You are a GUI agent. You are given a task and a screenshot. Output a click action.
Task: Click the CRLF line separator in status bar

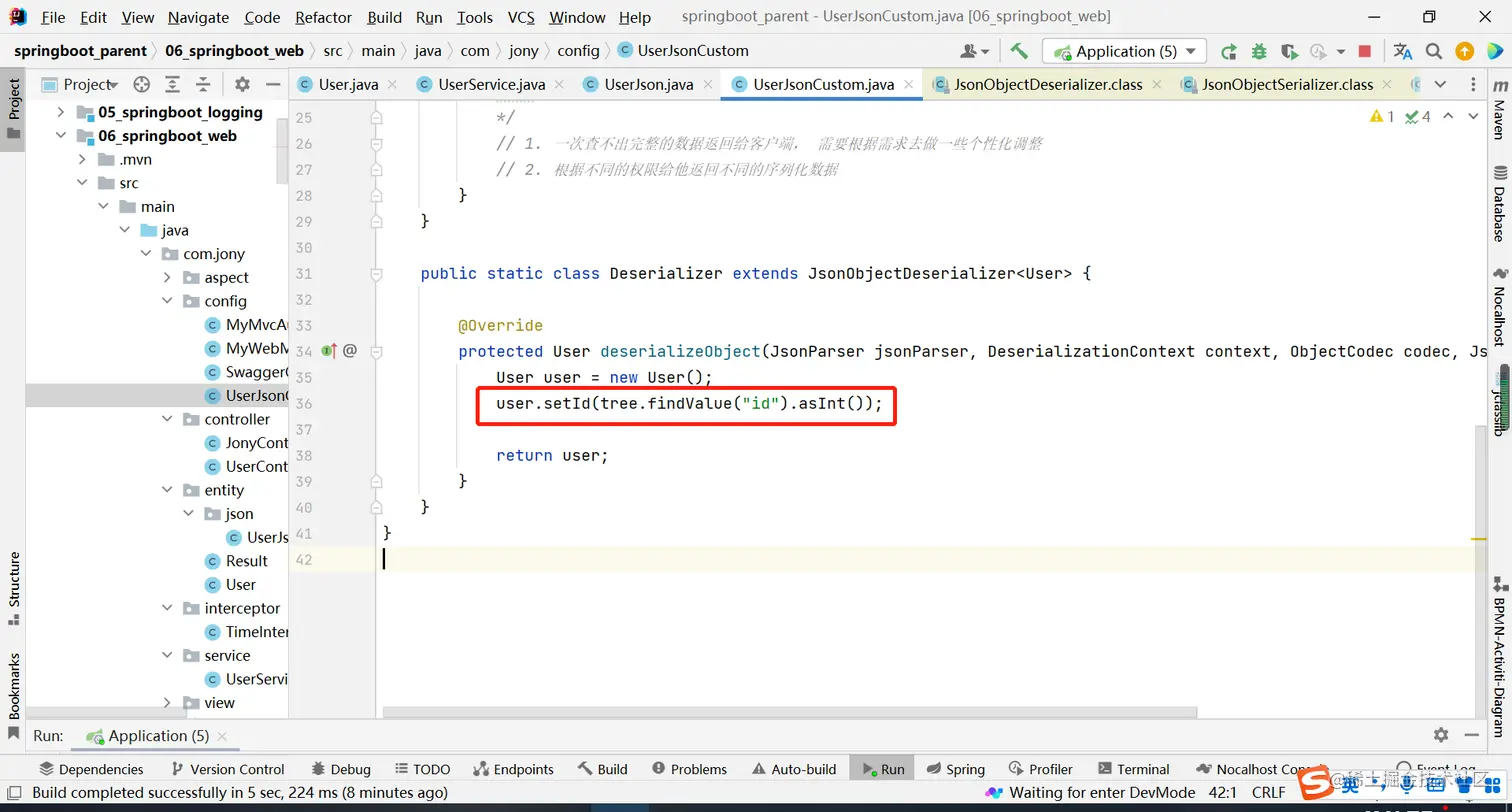1268,793
